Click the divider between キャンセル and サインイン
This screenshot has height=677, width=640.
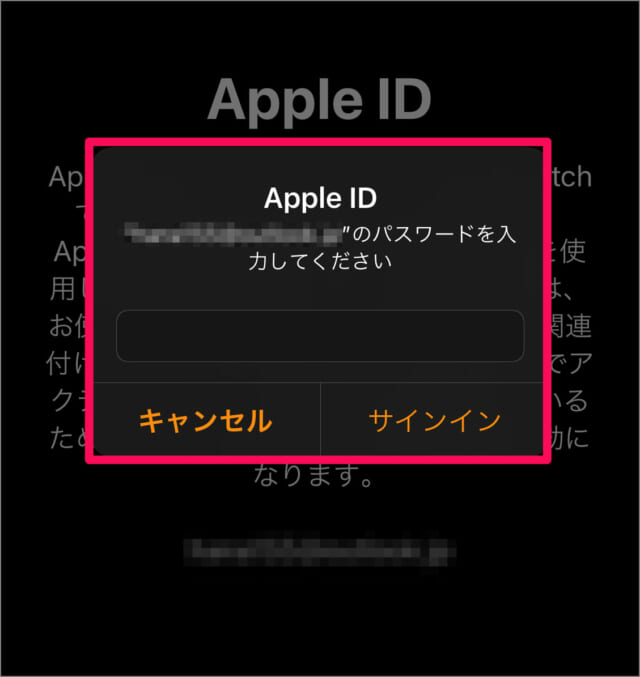[321, 419]
